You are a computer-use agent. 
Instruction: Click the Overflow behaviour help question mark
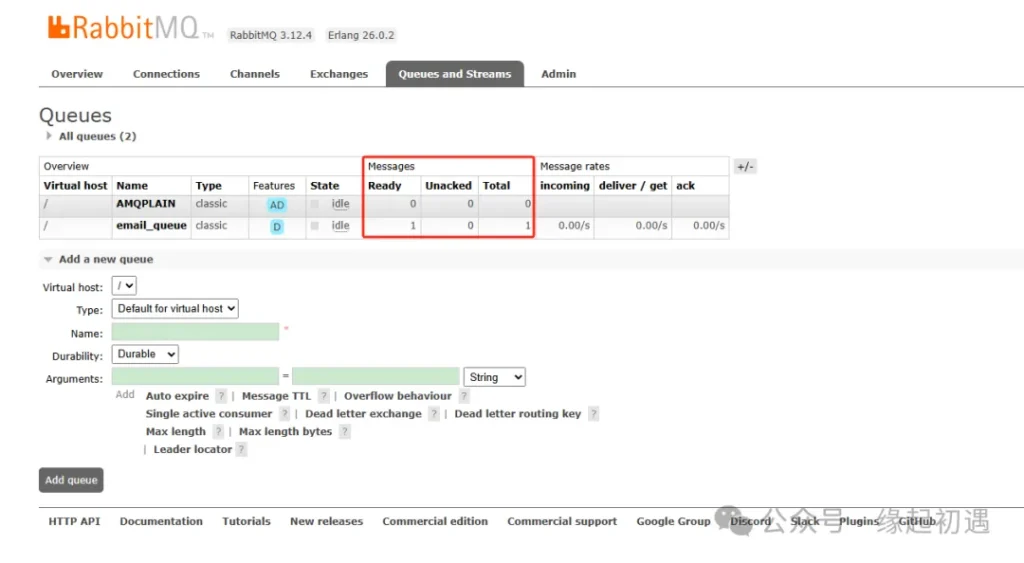464,396
